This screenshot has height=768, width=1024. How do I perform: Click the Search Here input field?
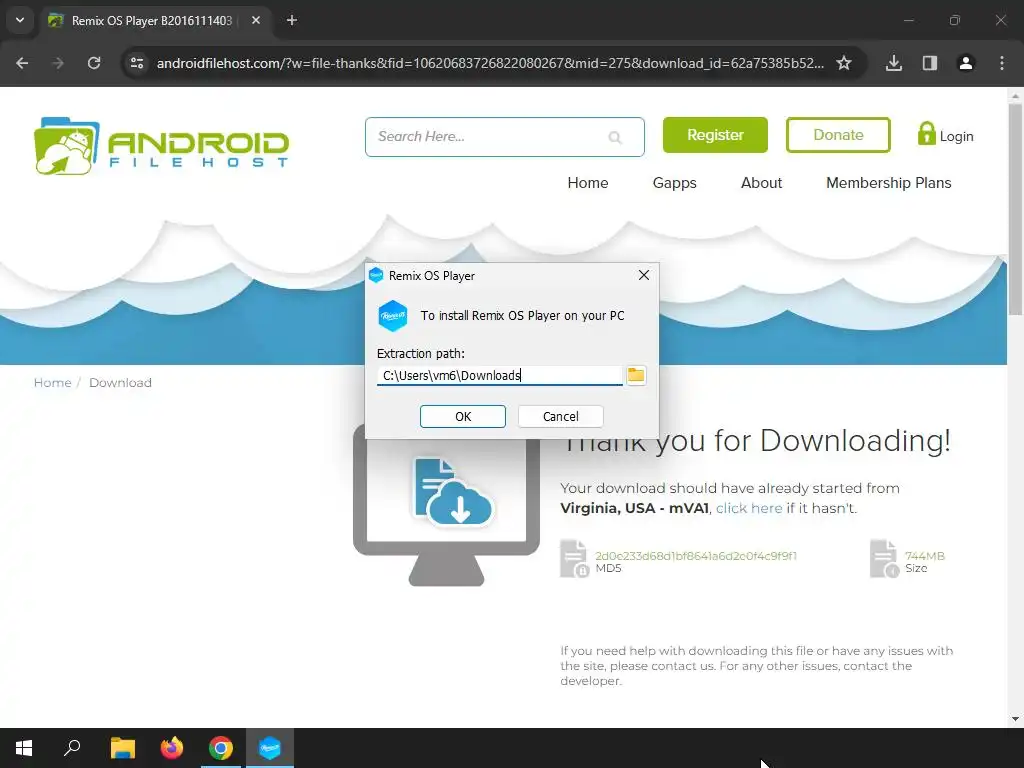[x=505, y=137]
